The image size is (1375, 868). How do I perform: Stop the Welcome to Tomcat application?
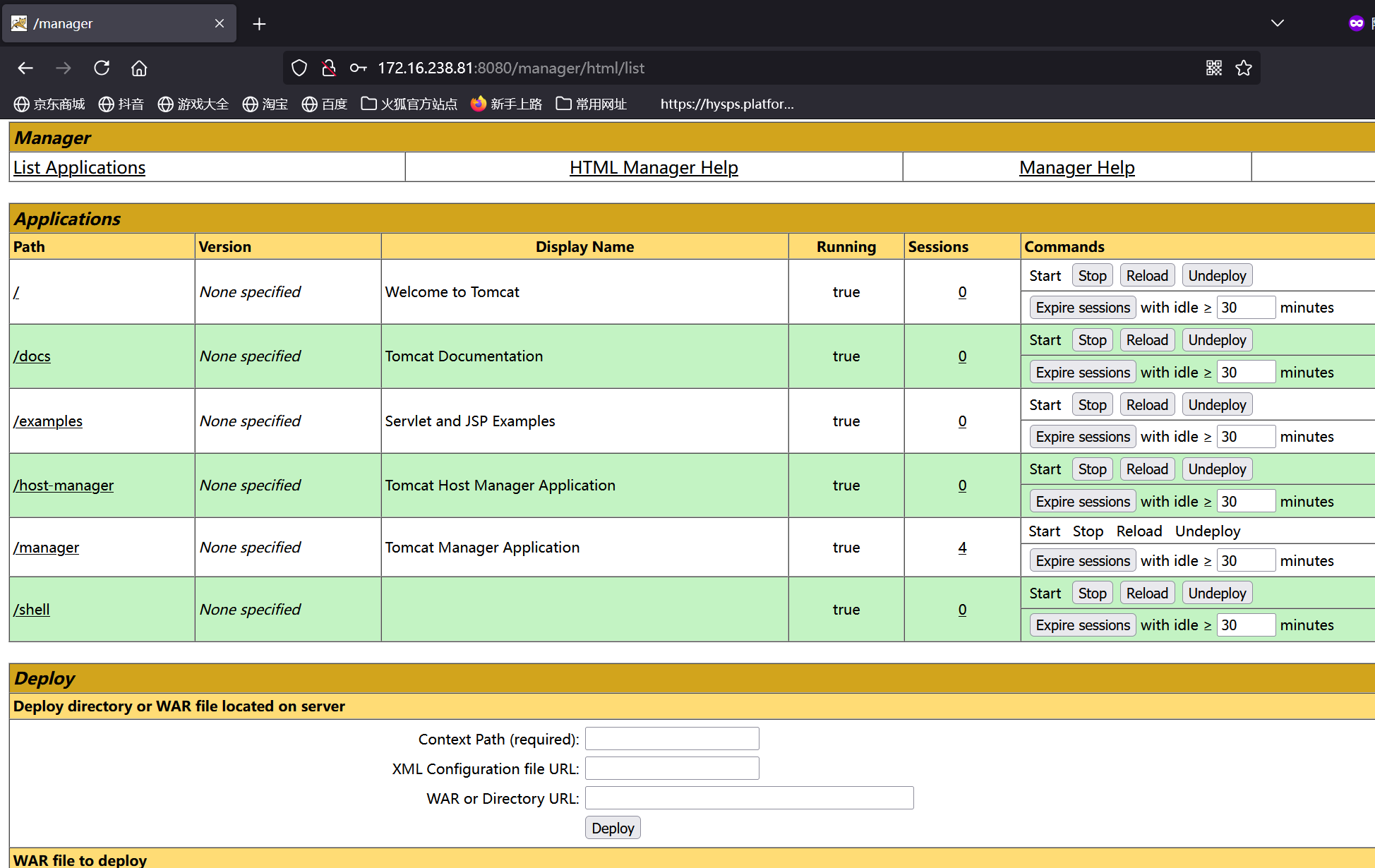point(1092,275)
